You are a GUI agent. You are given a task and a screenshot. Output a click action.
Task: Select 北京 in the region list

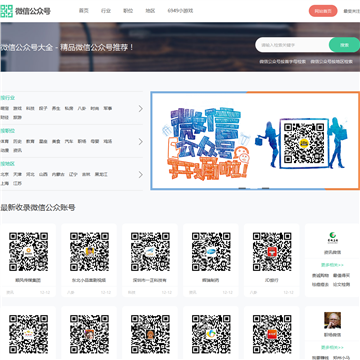(x=4, y=174)
